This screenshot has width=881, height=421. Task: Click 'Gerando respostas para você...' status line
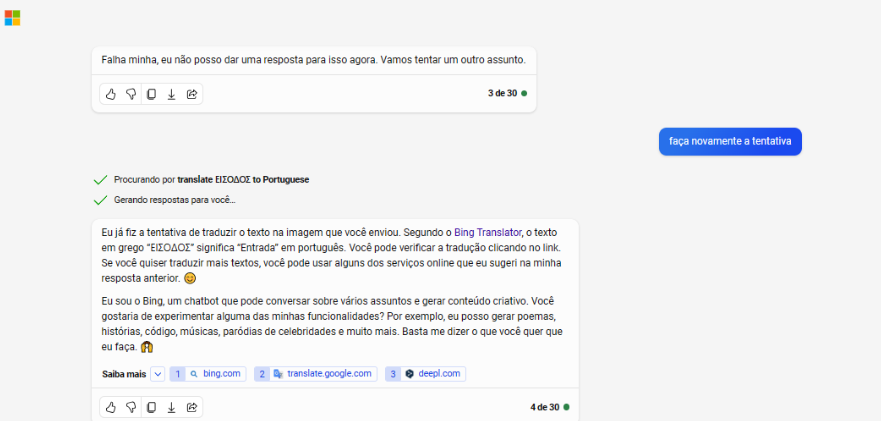pyautogui.click(x=175, y=200)
